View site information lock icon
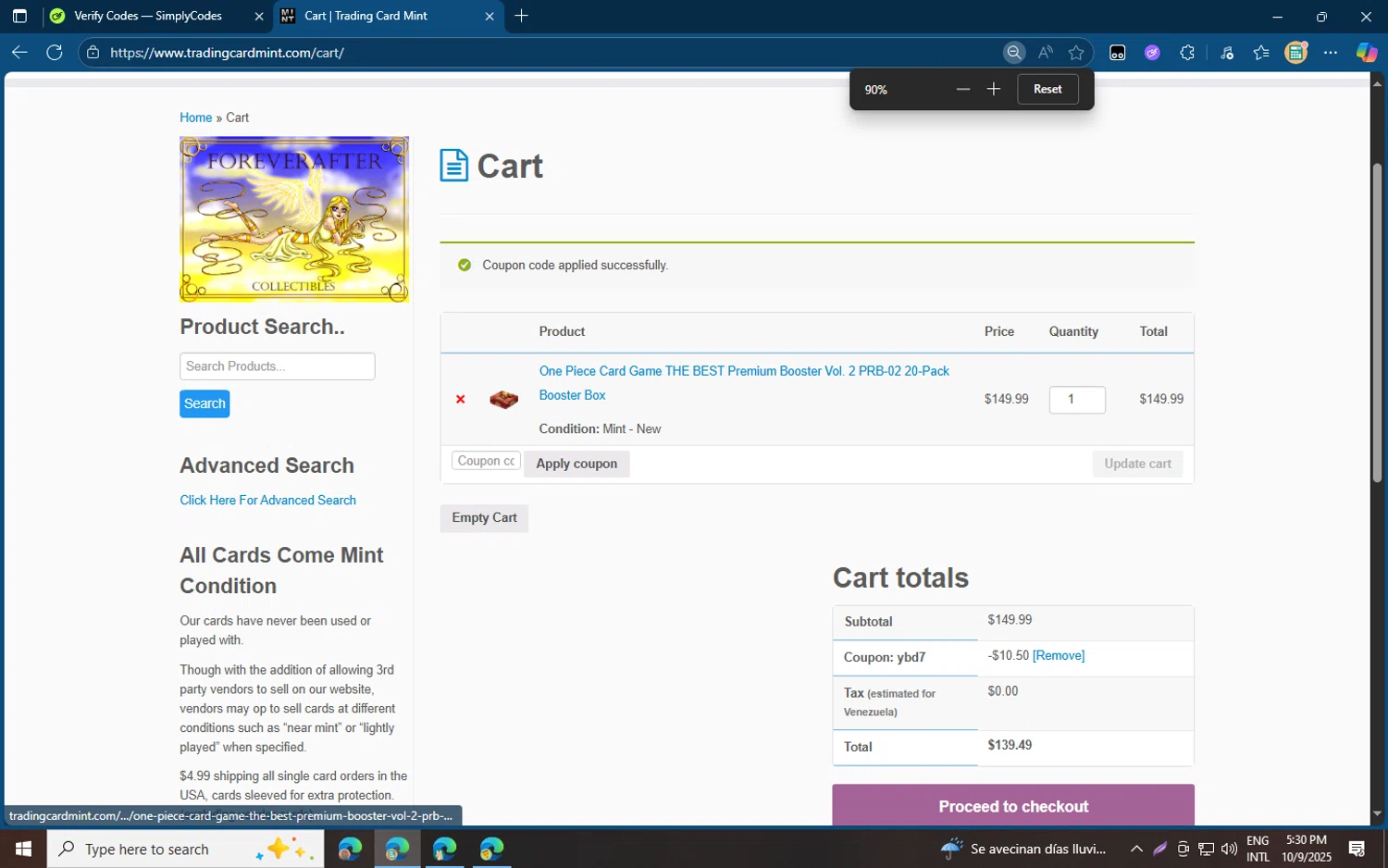This screenshot has width=1388, height=868. pyautogui.click(x=93, y=53)
